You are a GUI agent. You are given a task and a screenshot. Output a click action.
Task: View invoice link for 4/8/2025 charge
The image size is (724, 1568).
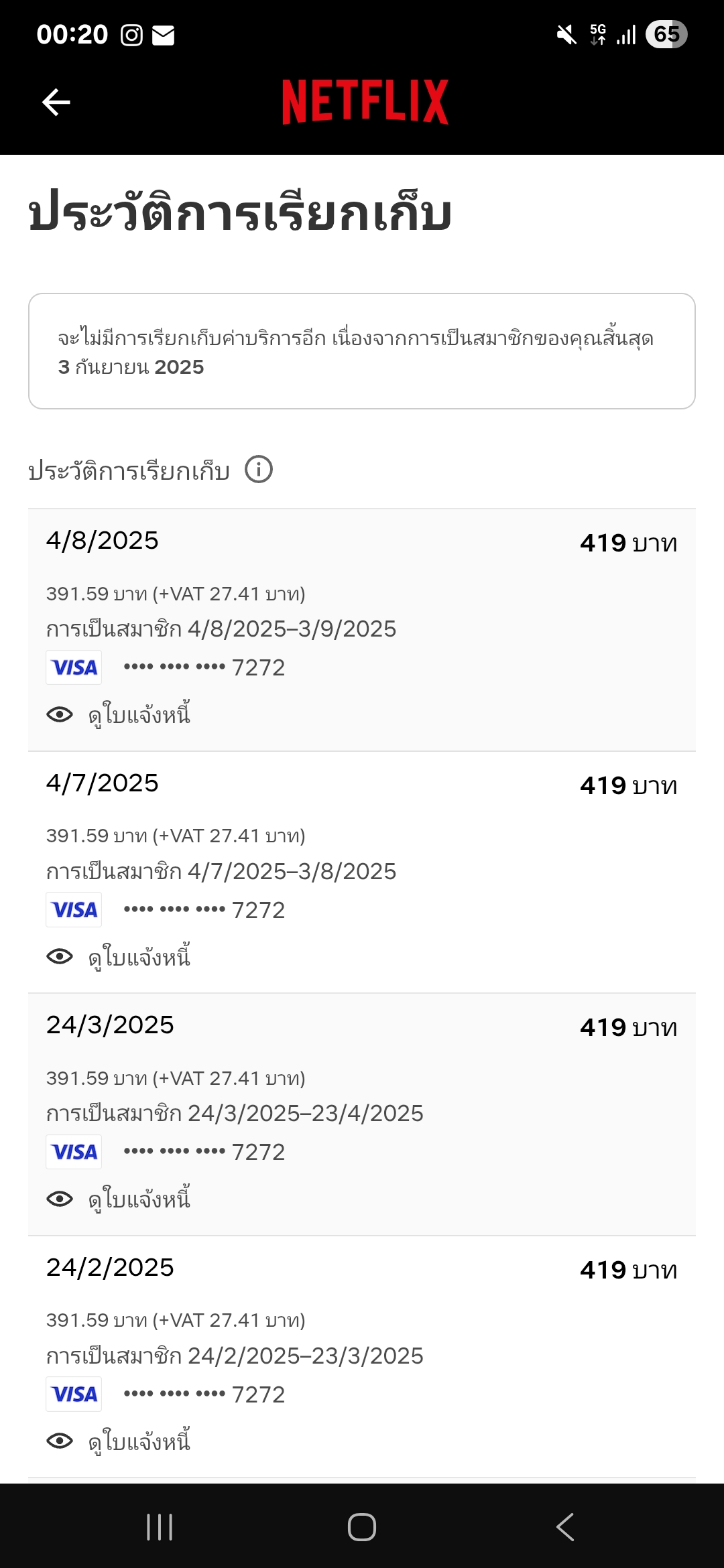139,715
